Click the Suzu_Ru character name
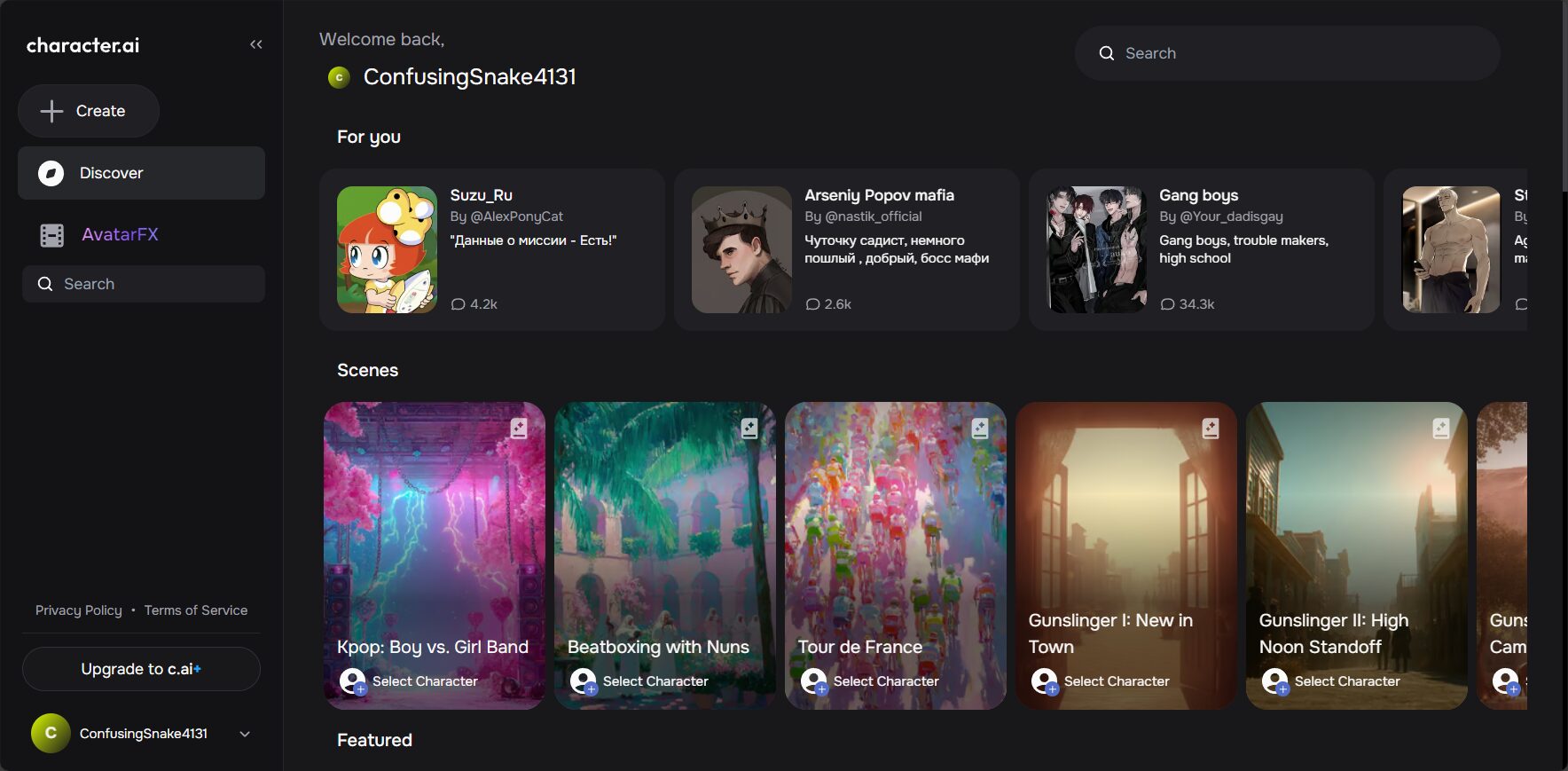The height and width of the screenshot is (771, 1568). tap(481, 195)
